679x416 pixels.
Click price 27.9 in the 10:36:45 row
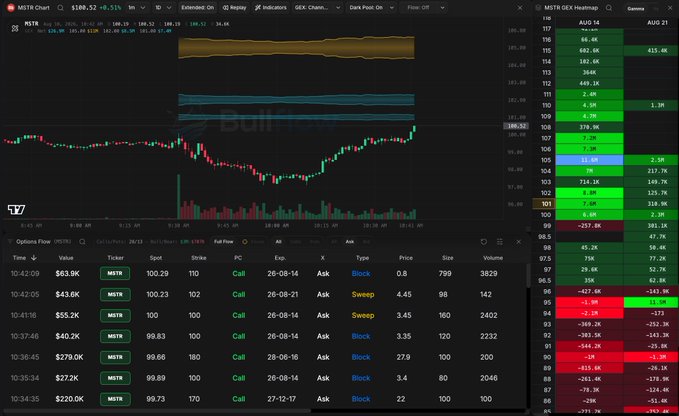(x=403, y=357)
